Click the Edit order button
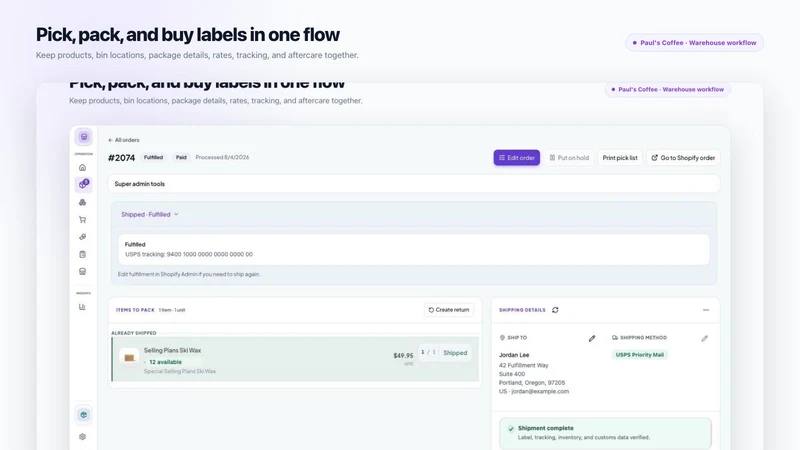The image size is (800, 450). point(516,158)
